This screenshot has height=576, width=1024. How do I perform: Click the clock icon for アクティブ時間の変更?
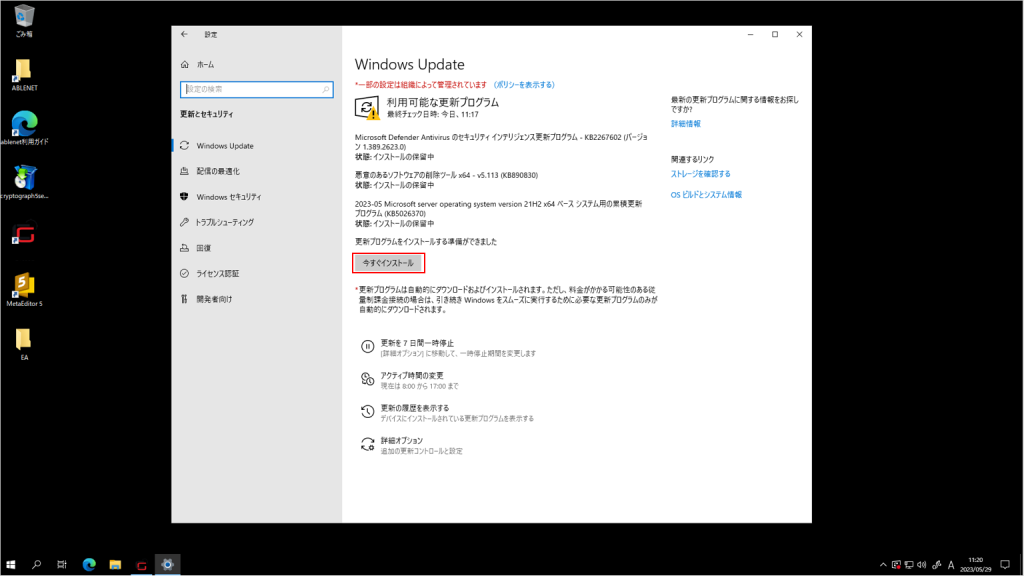click(368, 379)
